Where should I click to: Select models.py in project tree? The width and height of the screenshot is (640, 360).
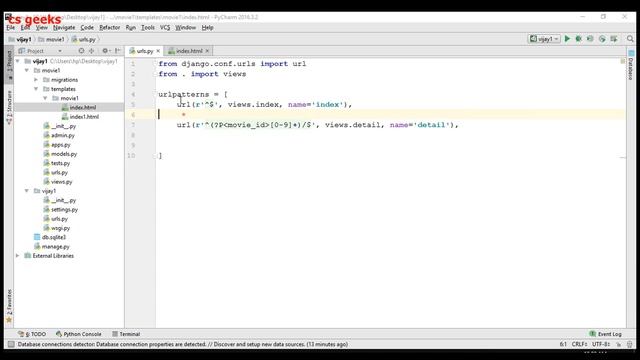pyautogui.click(x=64, y=154)
